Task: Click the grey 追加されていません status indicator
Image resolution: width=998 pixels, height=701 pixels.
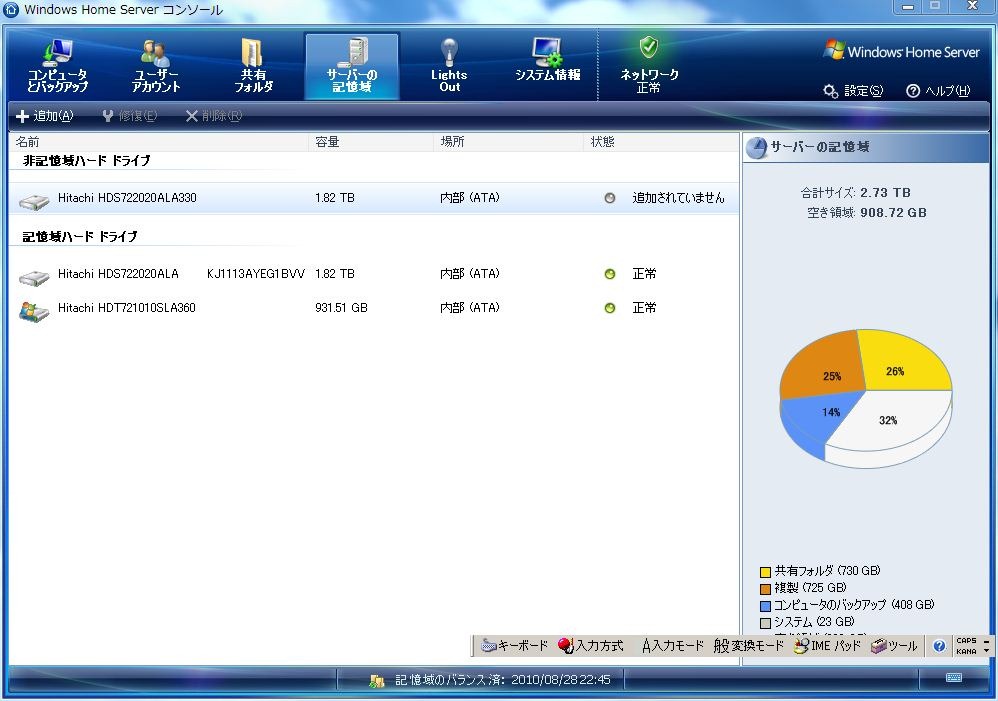Action: [610, 198]
